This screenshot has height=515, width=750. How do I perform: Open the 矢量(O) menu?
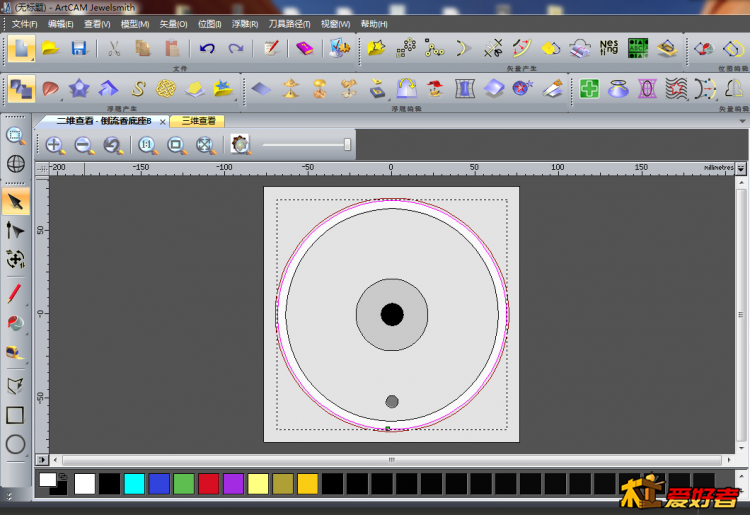tap(174, 23)
